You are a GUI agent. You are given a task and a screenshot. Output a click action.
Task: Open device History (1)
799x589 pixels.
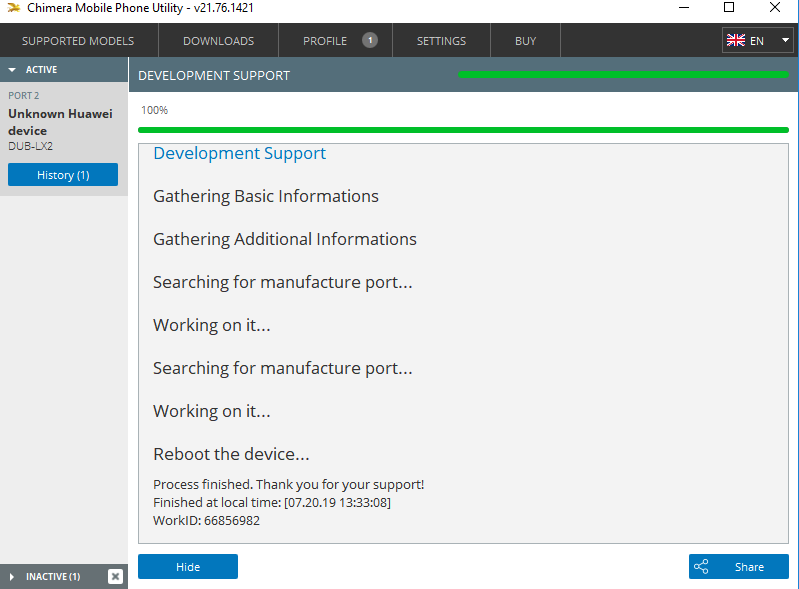[63, 175]
